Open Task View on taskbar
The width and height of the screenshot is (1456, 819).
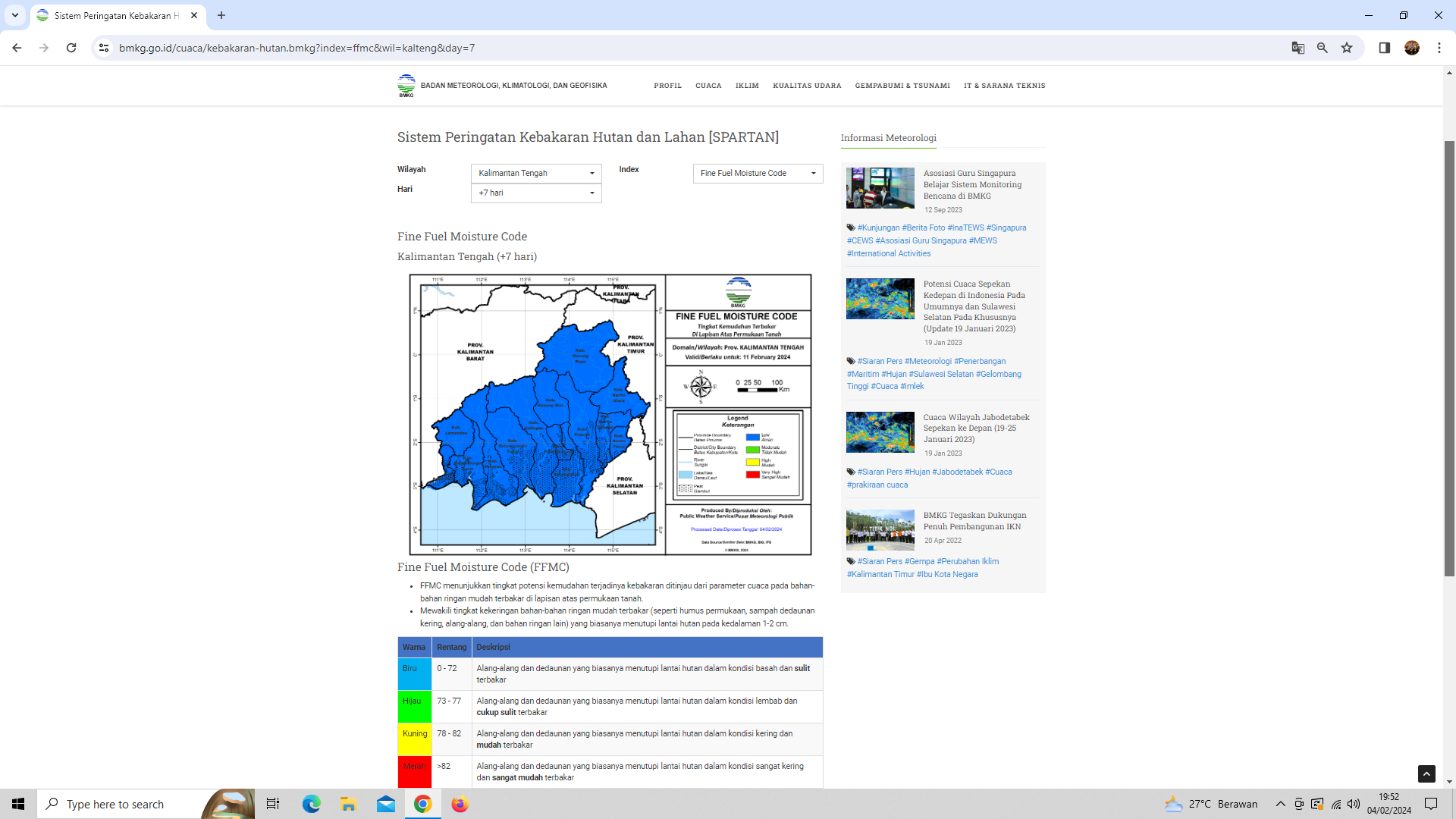click(273, 804)
